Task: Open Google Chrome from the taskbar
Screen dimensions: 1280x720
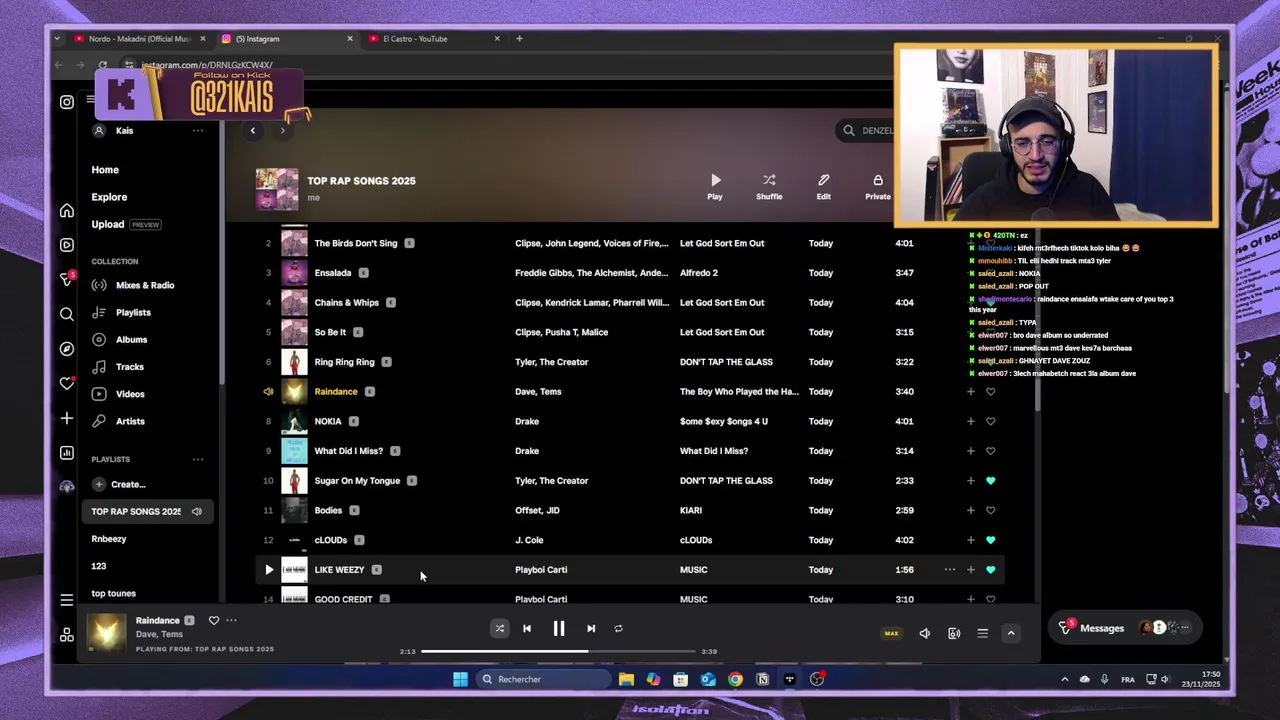Action: [735, 680]
